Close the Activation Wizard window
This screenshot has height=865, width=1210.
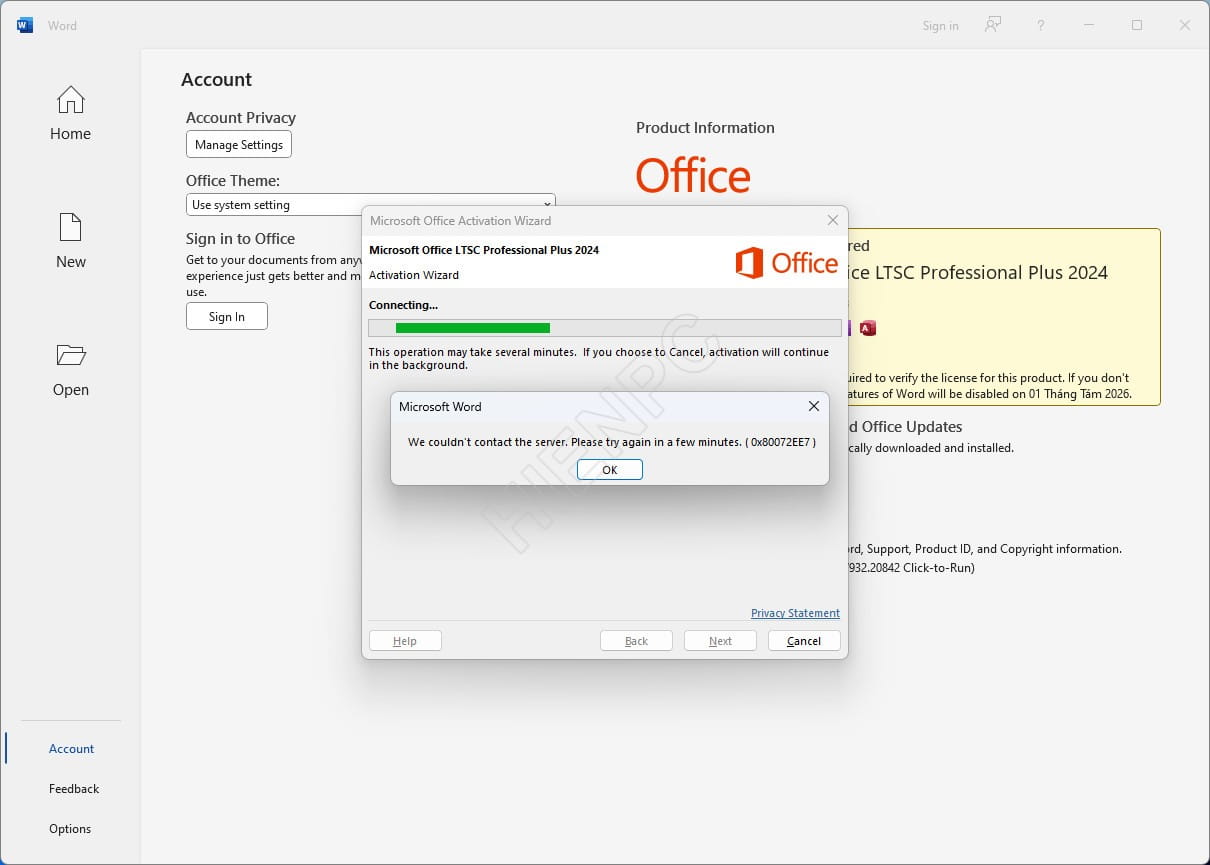click(833, 220)
